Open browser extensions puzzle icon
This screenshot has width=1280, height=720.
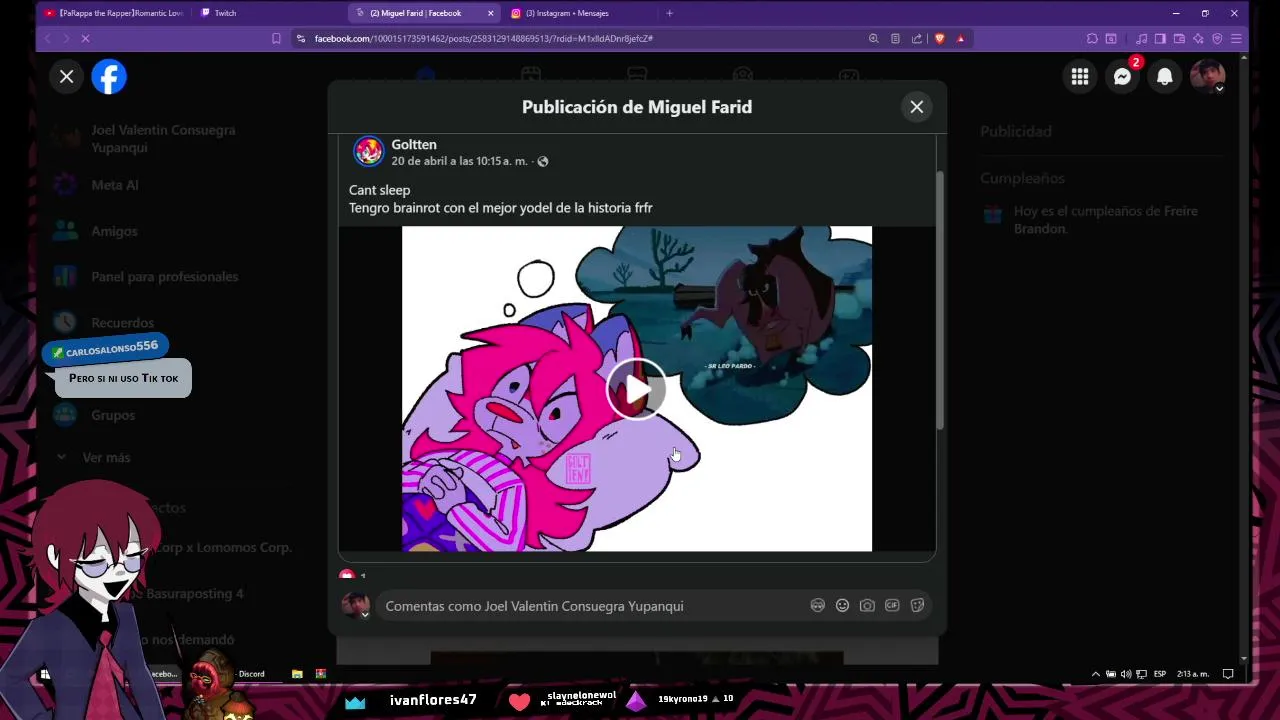click(1092, 38)
